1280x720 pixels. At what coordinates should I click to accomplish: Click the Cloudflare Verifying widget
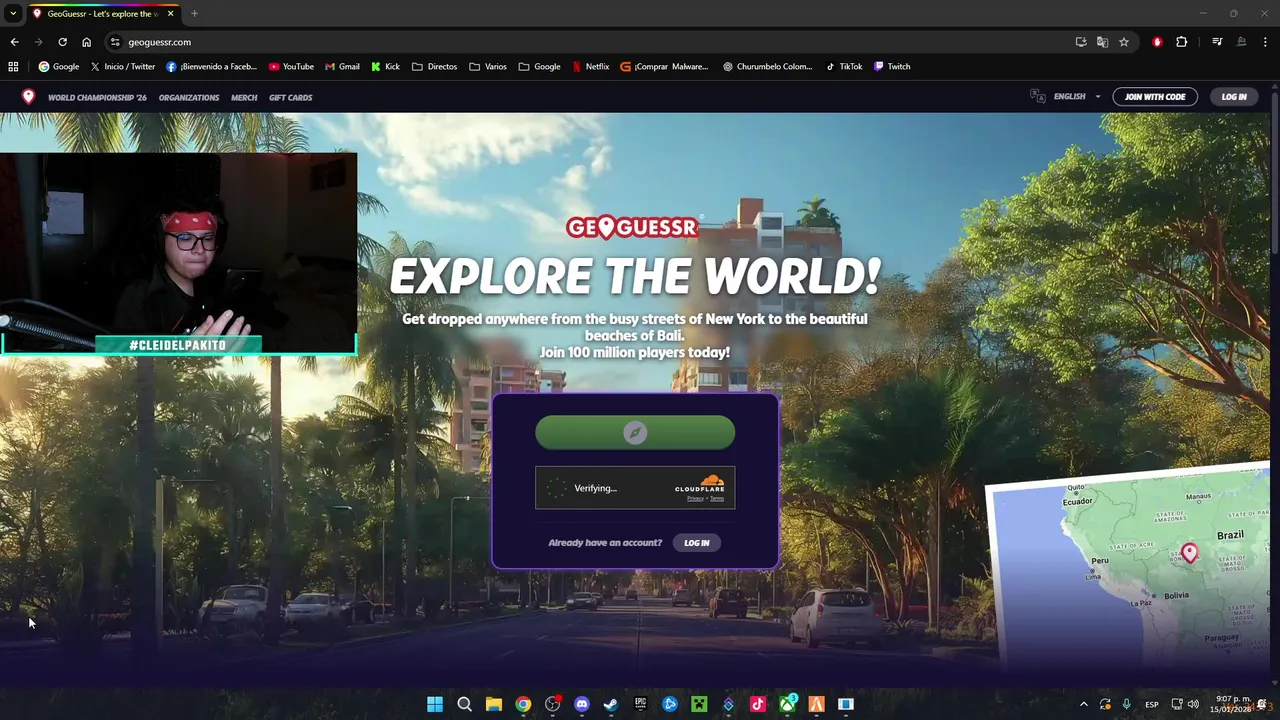click(635, 488)
